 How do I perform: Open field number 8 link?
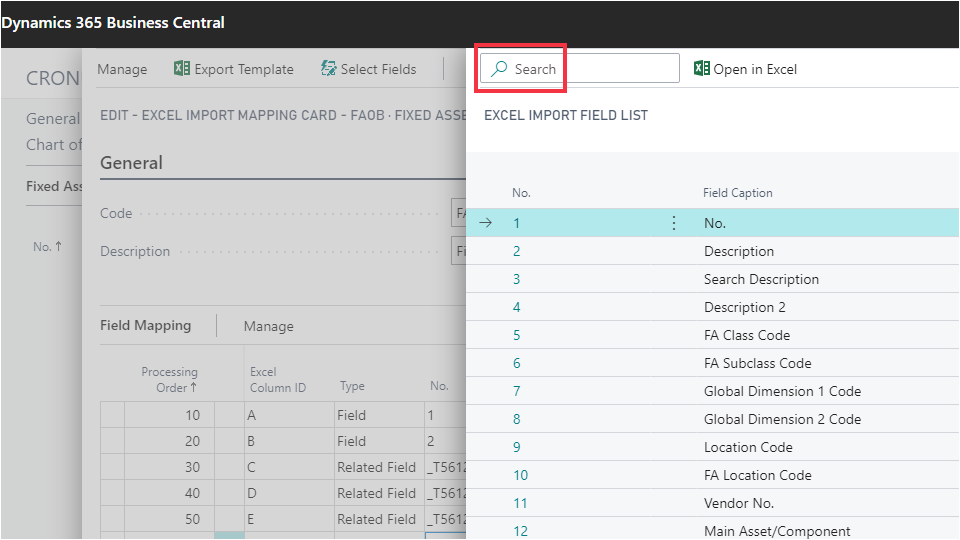[517, 419]
